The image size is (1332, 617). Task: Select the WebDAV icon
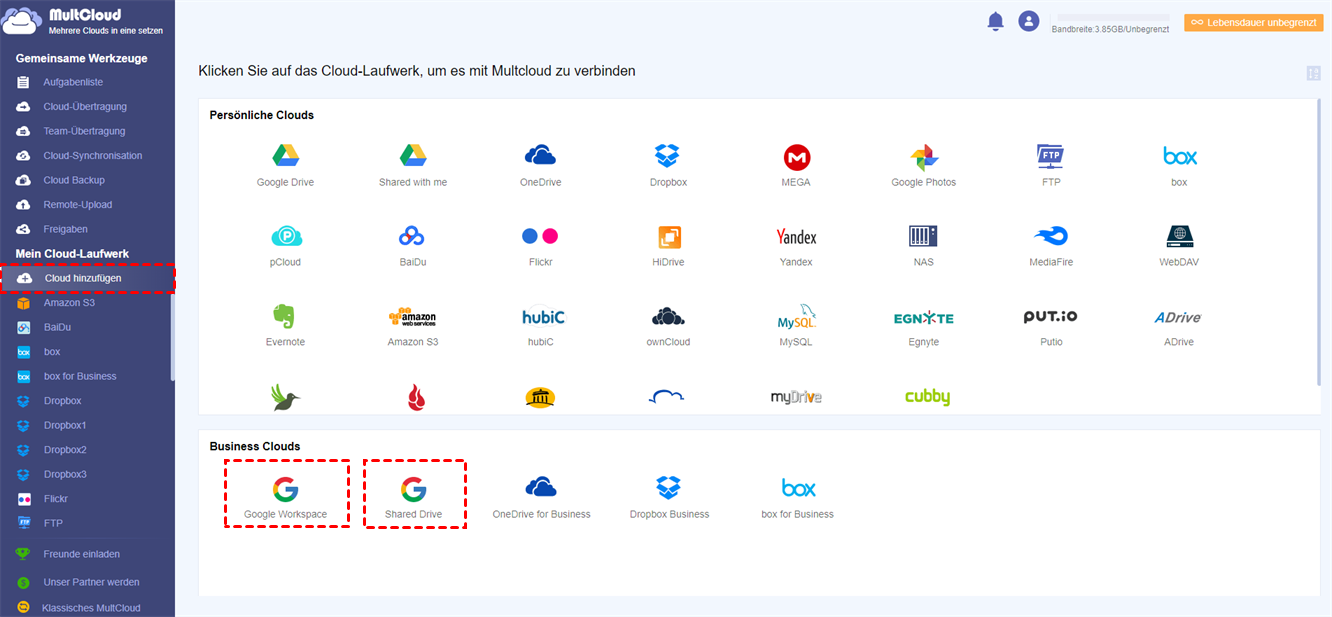click(x=1180, y=237)
